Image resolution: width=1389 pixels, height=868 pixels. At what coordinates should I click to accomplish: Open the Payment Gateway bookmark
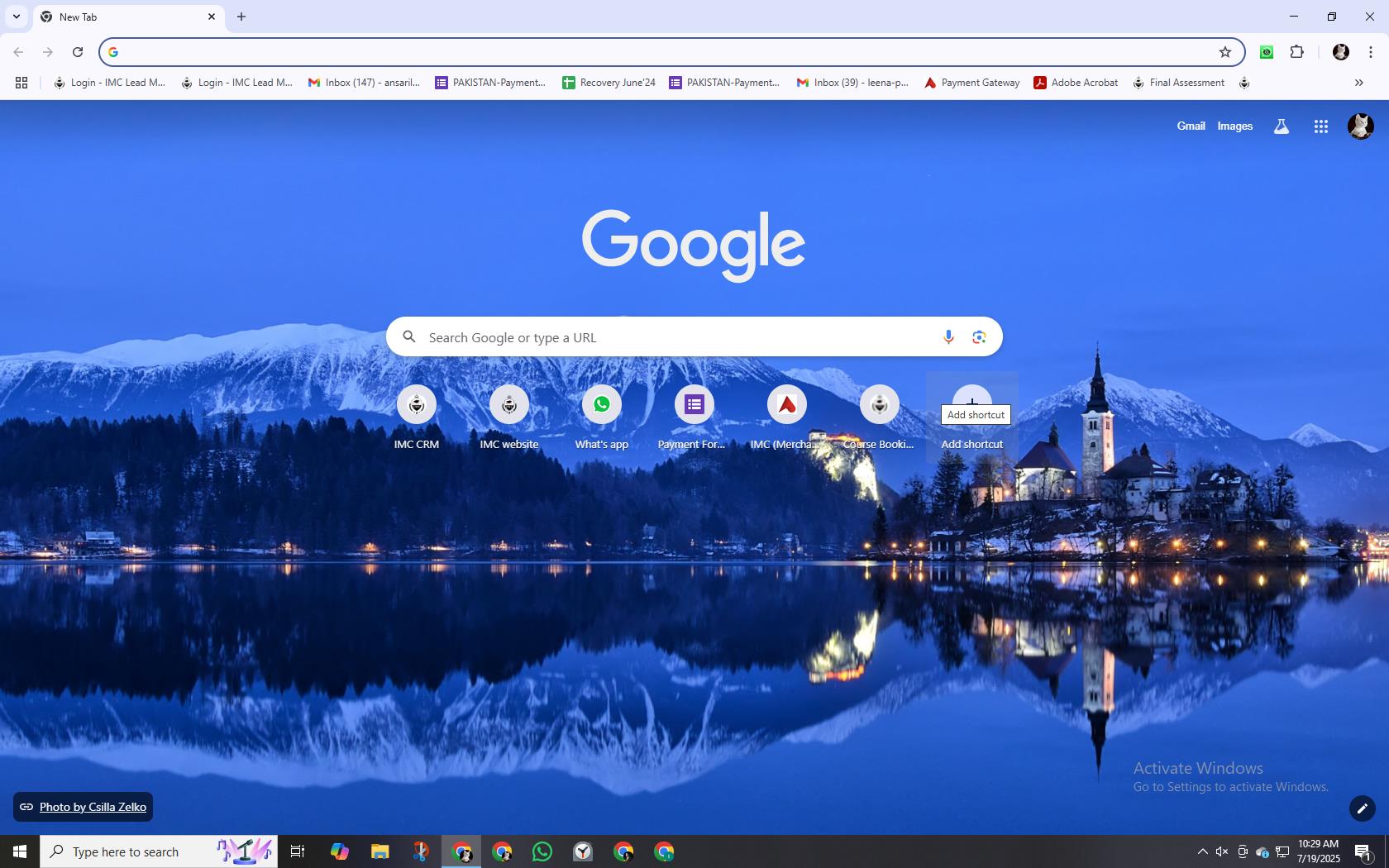(x=971, y=83)
